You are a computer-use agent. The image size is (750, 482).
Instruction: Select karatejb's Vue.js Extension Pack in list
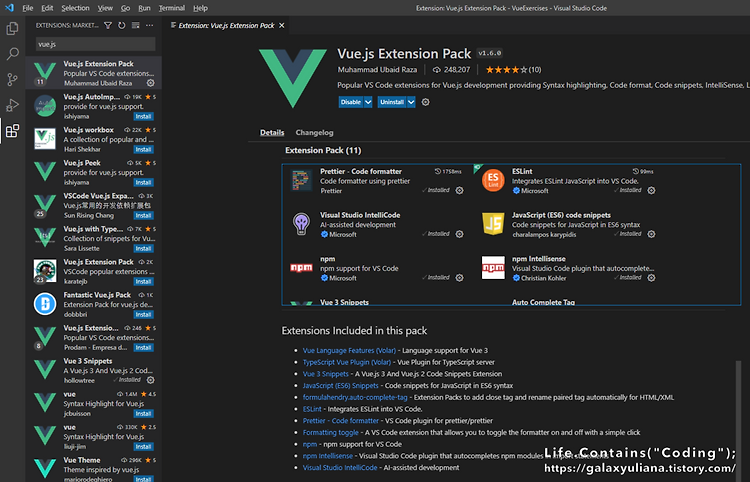93,271
